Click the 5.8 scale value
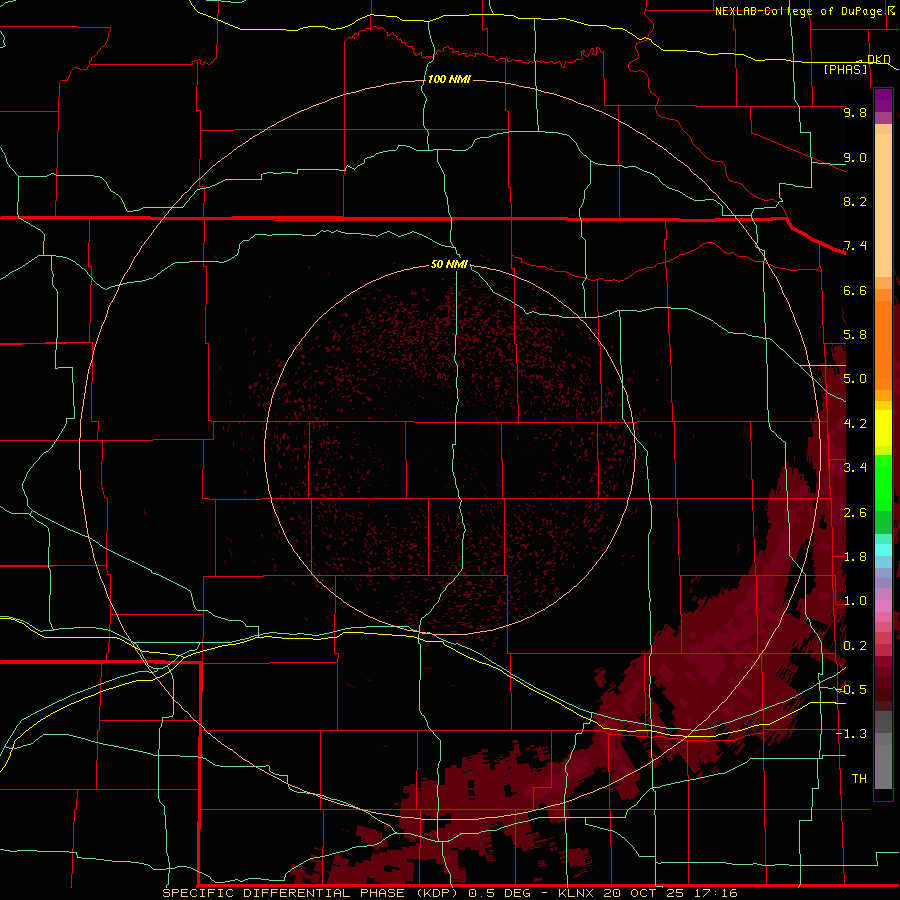Screen dimensions: 900x900 [x=855, y=335]
